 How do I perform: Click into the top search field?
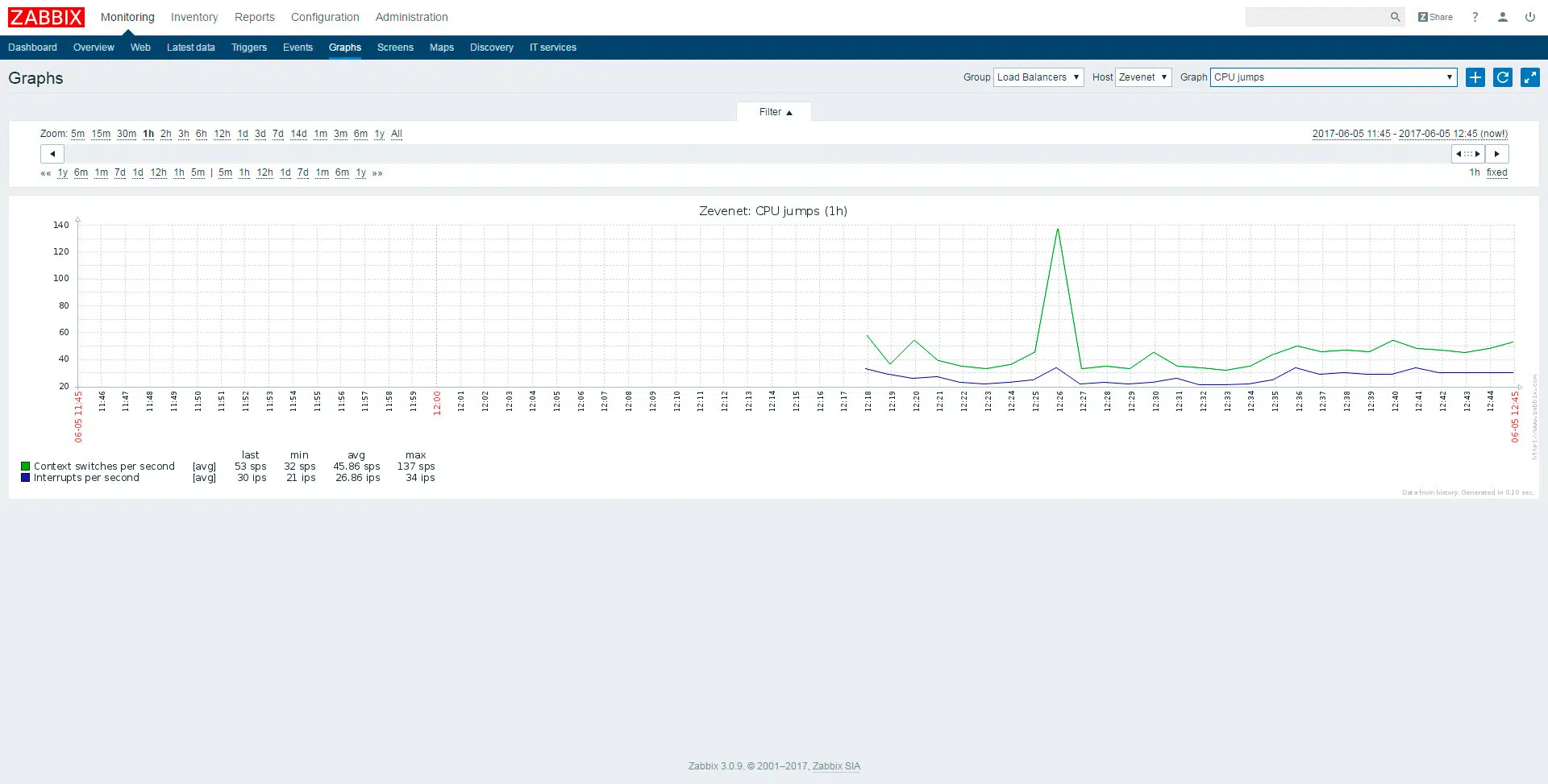click(1316, 17)
